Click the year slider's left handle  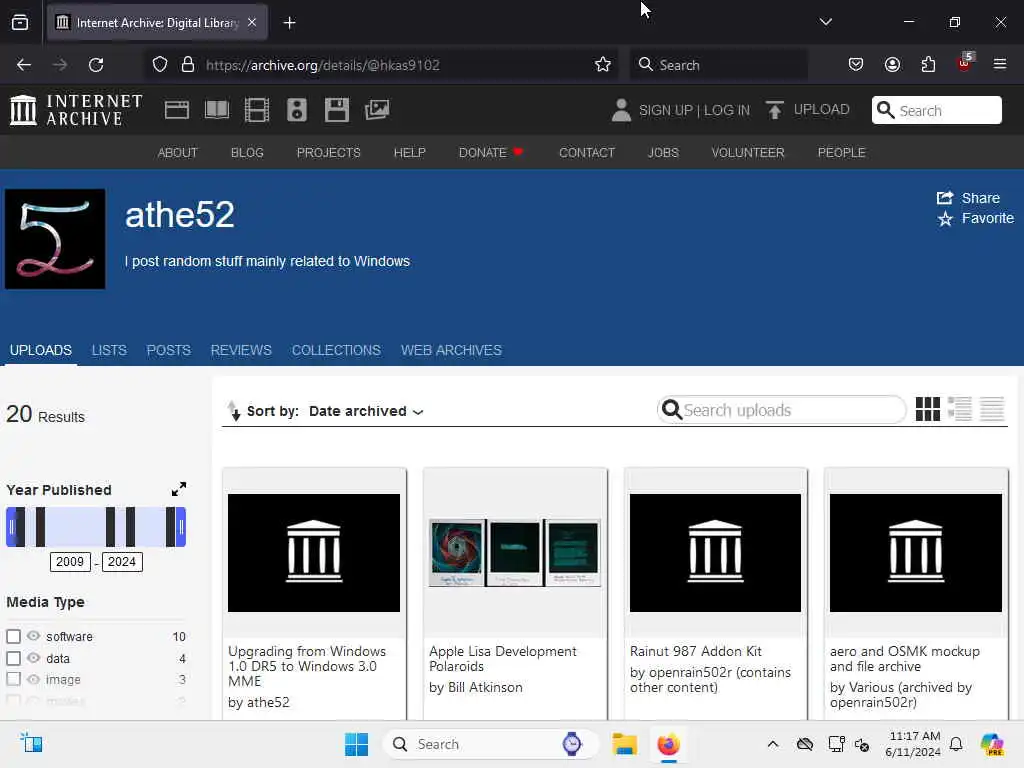click(x=10, y=526)
